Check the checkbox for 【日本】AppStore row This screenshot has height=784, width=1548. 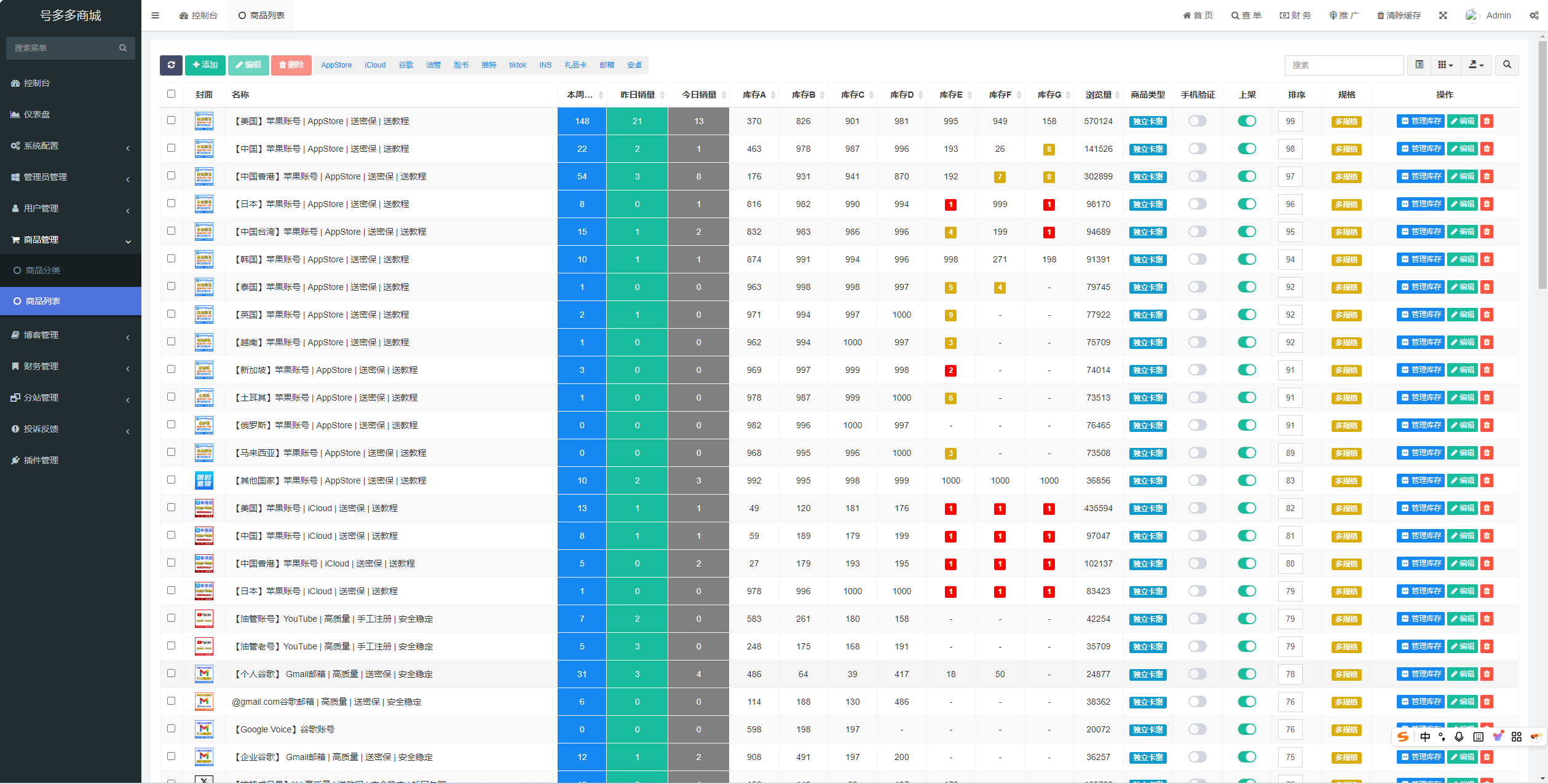171,203
